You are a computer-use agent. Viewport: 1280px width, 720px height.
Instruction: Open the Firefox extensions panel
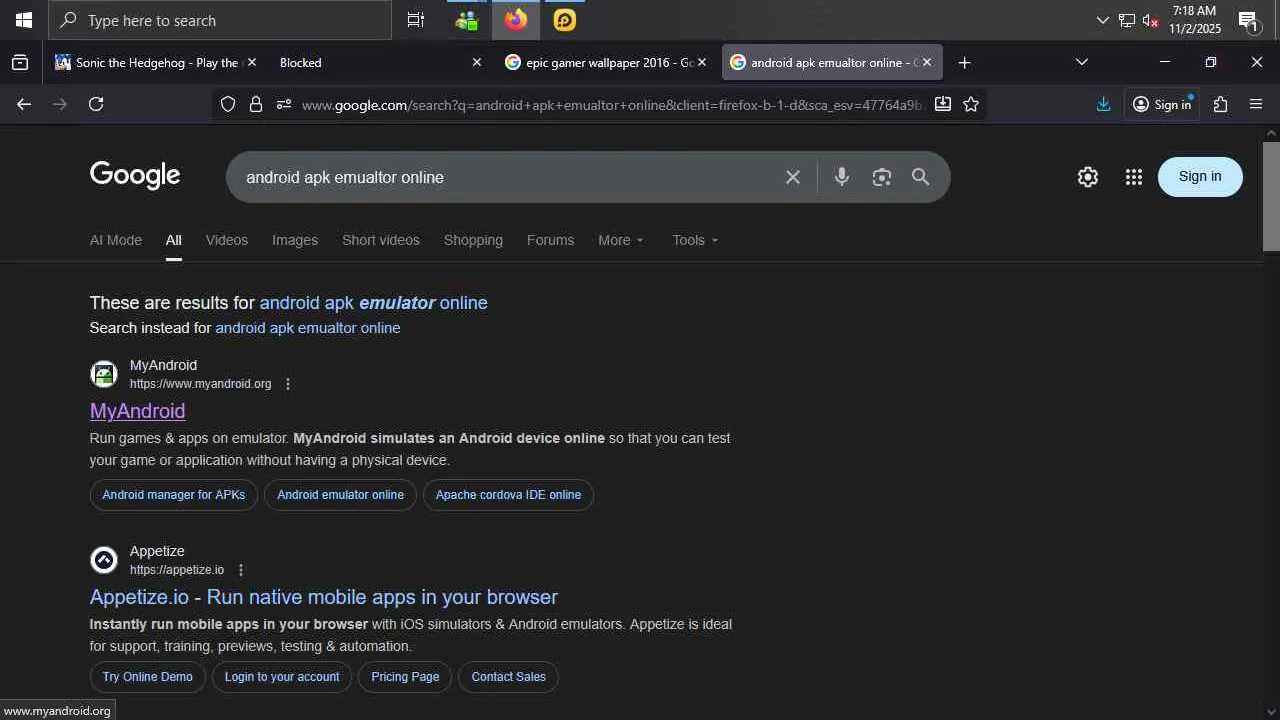pos(1220,104)
